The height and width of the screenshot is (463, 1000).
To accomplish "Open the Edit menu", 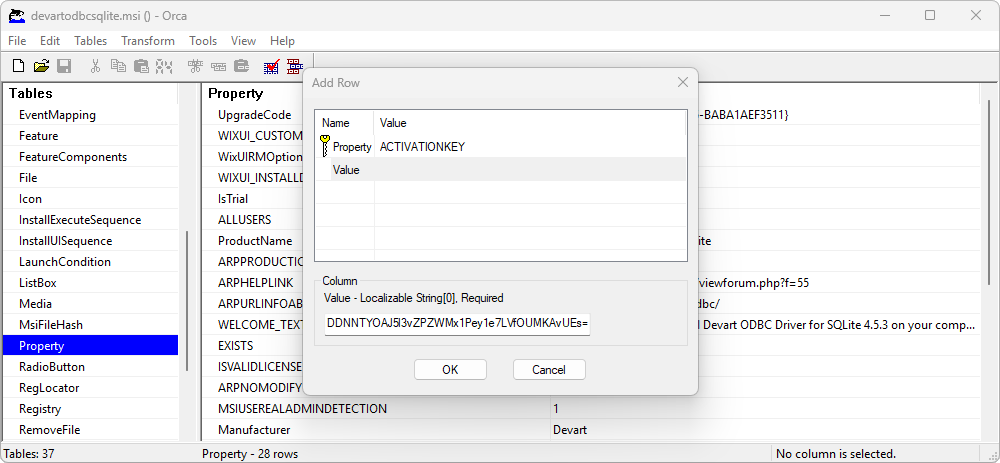I will tap(50, 41).
